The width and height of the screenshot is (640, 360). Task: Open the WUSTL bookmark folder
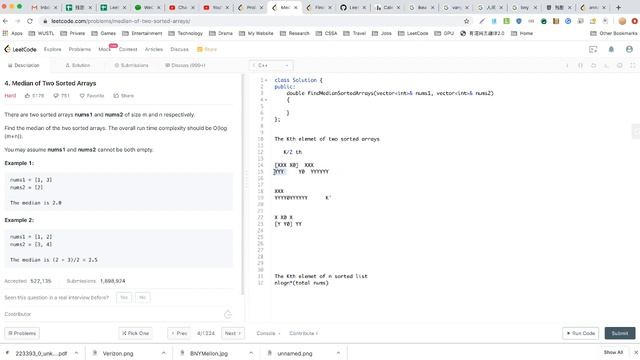point(42,33)
